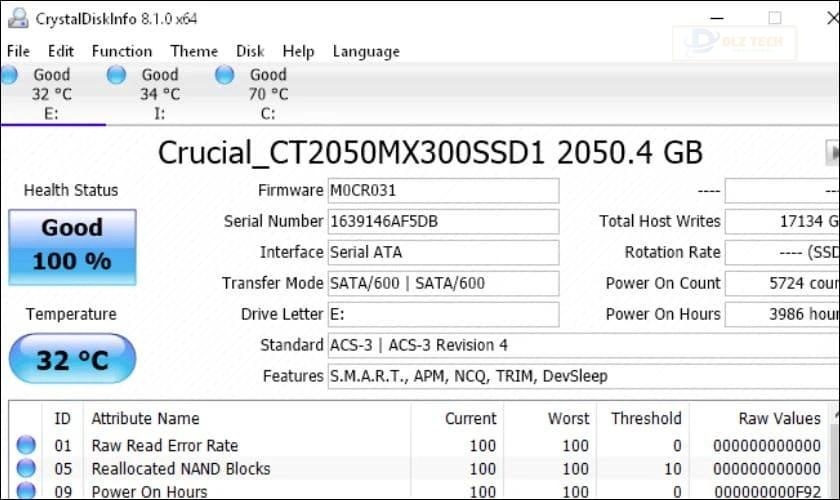Click the Firmware value field

pos(443,190)
